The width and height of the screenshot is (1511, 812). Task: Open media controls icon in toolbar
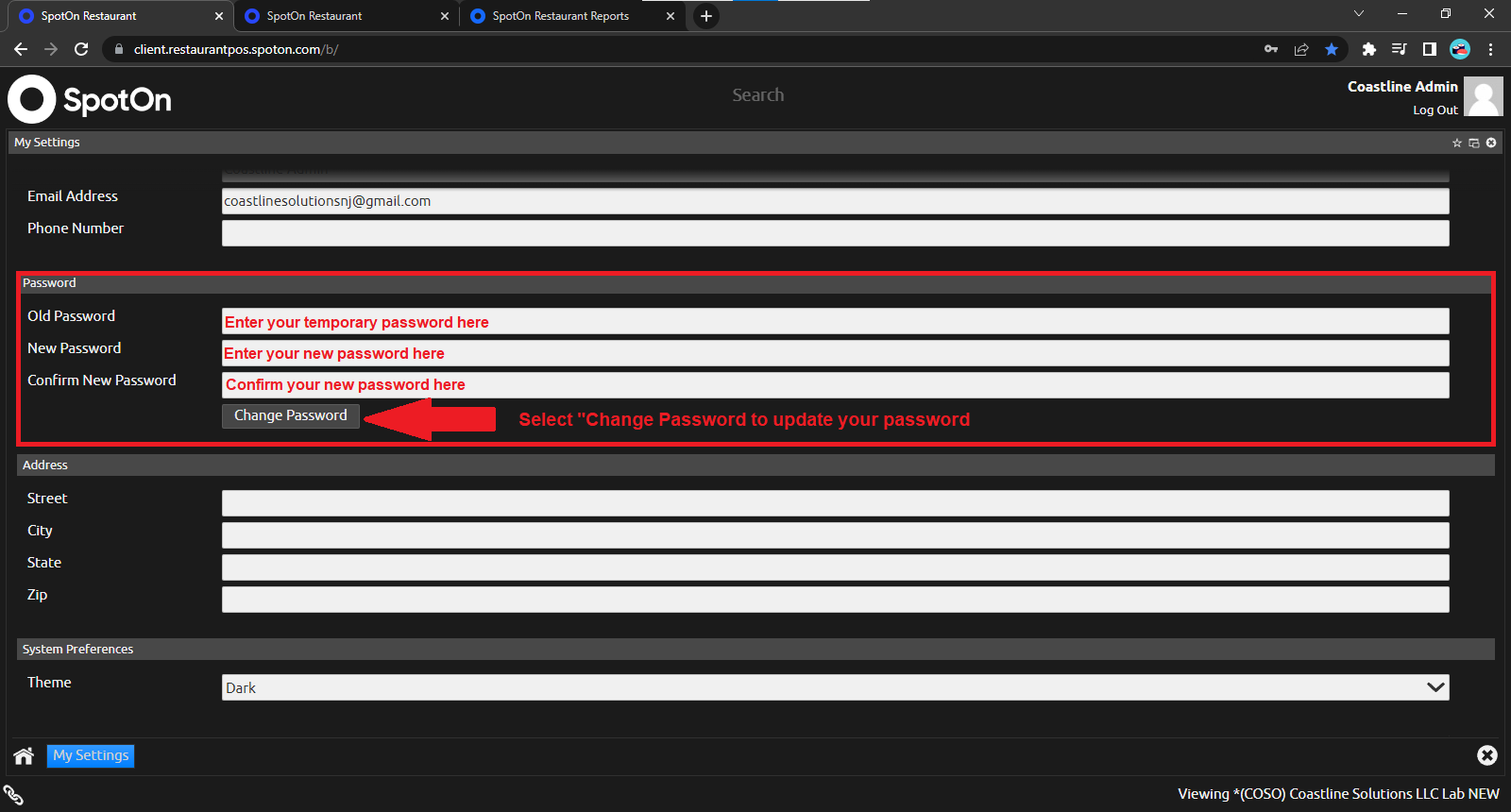(x=1399, y=49)
